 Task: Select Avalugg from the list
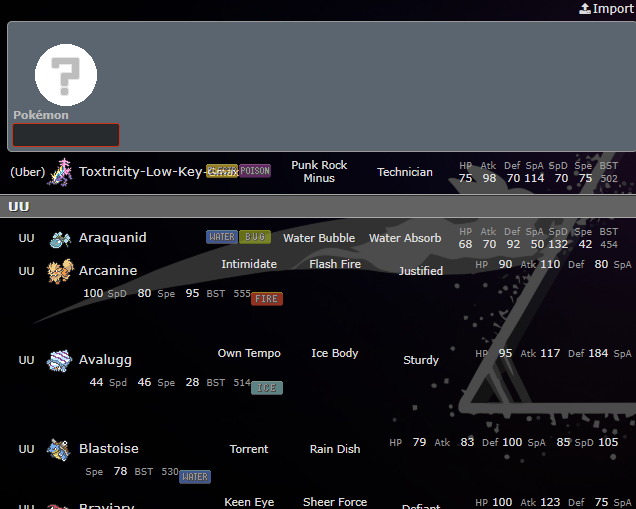click(105, 360)
